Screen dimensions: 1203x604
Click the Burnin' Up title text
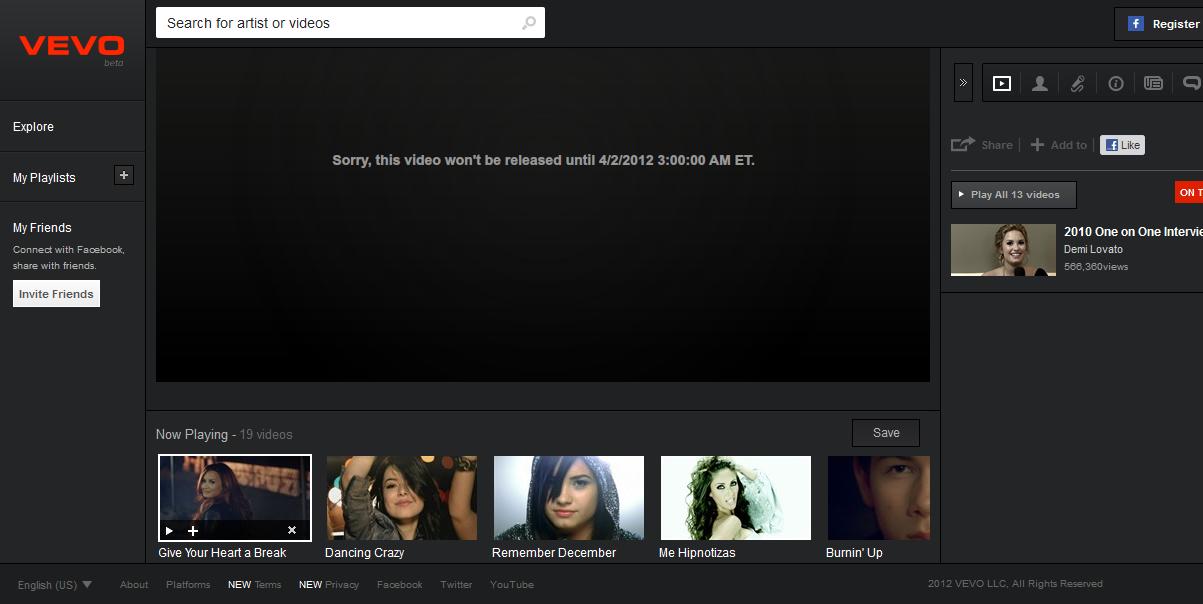tap(854, 553)
